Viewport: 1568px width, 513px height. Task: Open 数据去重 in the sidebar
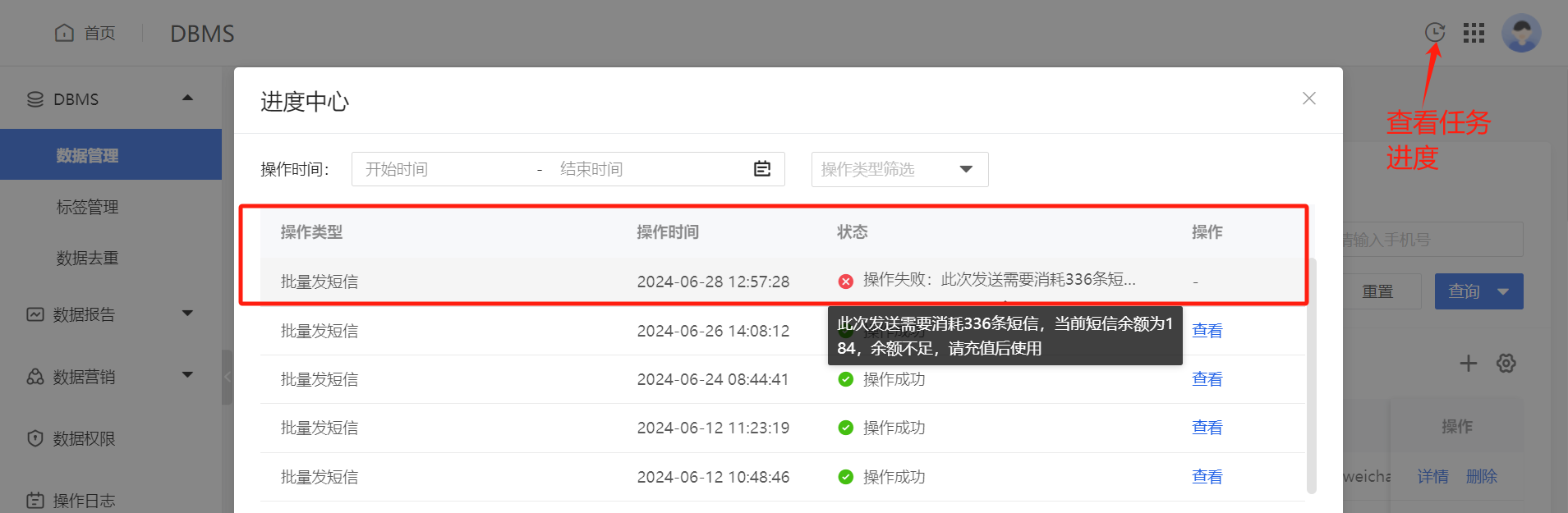pyautogui.click(x=88, y=258)
